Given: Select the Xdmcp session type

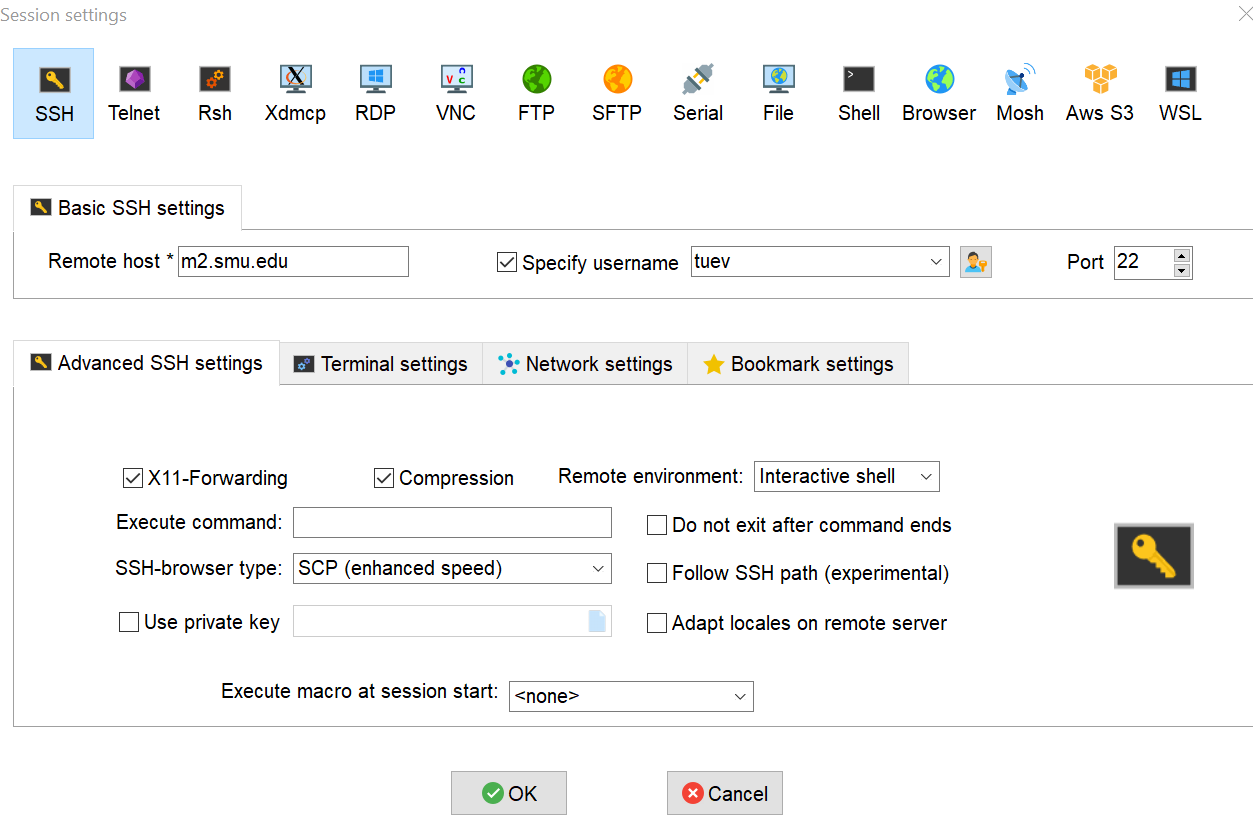Looking at the screenshot, I should 295,94.
